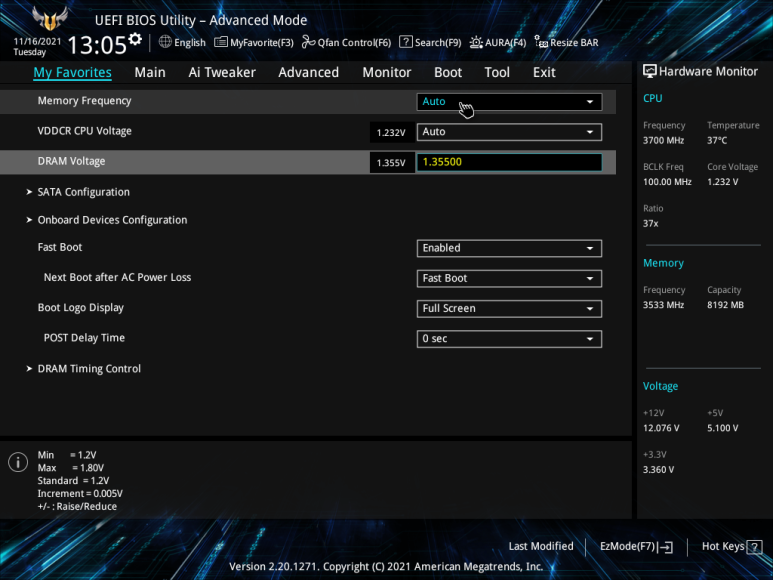Click the TUF logo emblem
The height and width of the screenshot is (580, 773).
point(49,19)
